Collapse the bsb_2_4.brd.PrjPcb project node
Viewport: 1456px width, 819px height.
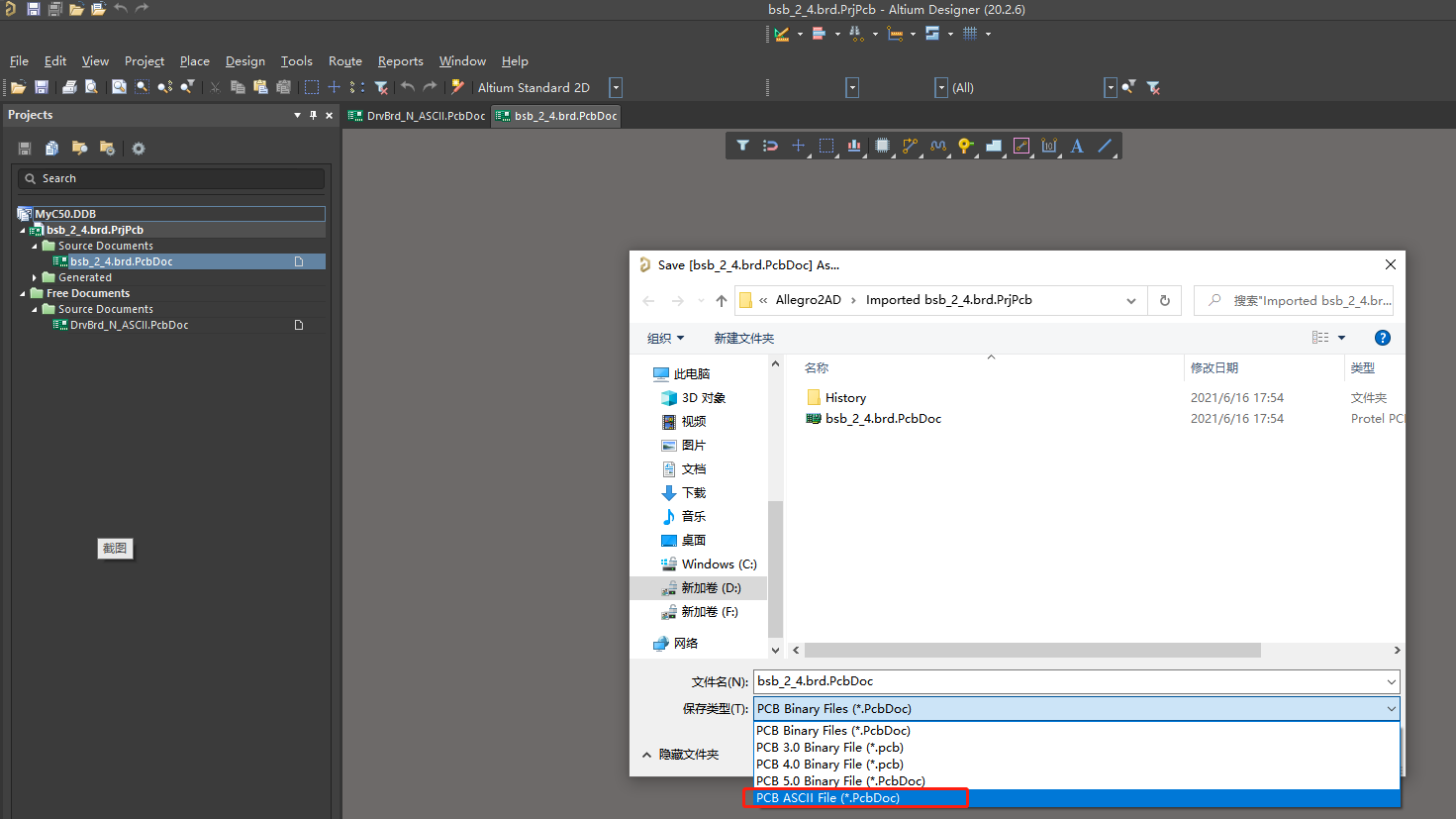(x=23, y=230)
